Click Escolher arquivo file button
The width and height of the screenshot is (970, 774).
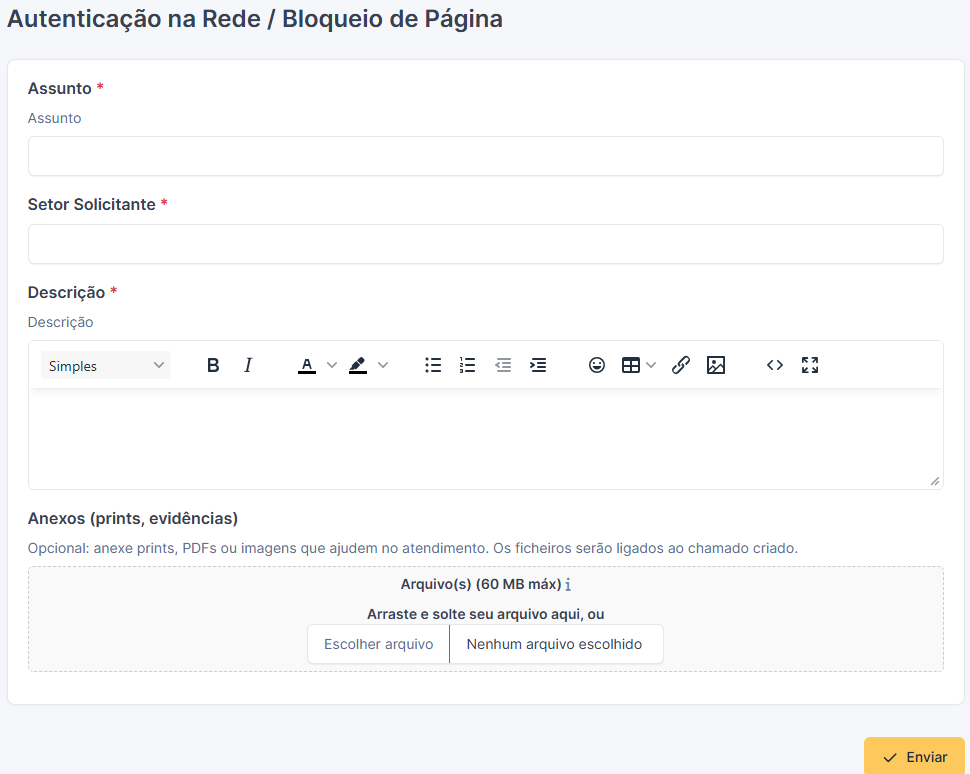pyautogui.click(x=379, y=644)
